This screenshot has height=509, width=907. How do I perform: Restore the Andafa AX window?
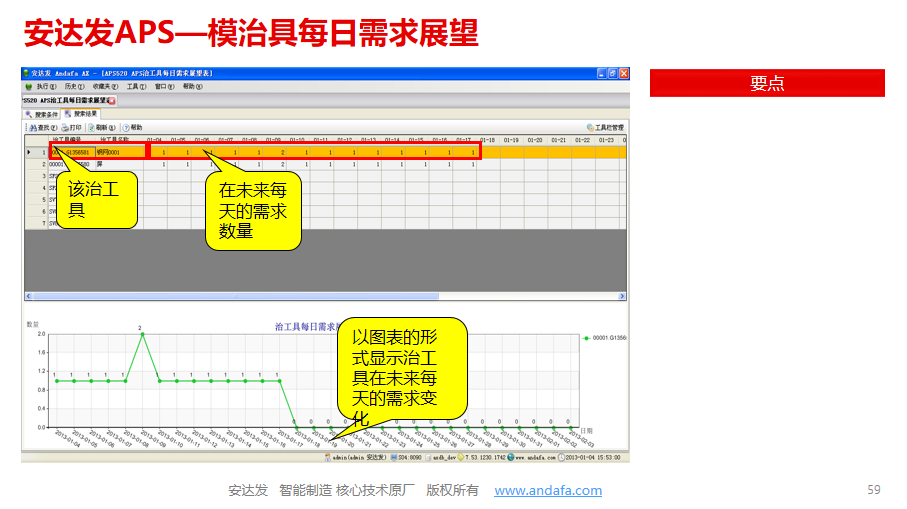613,73
